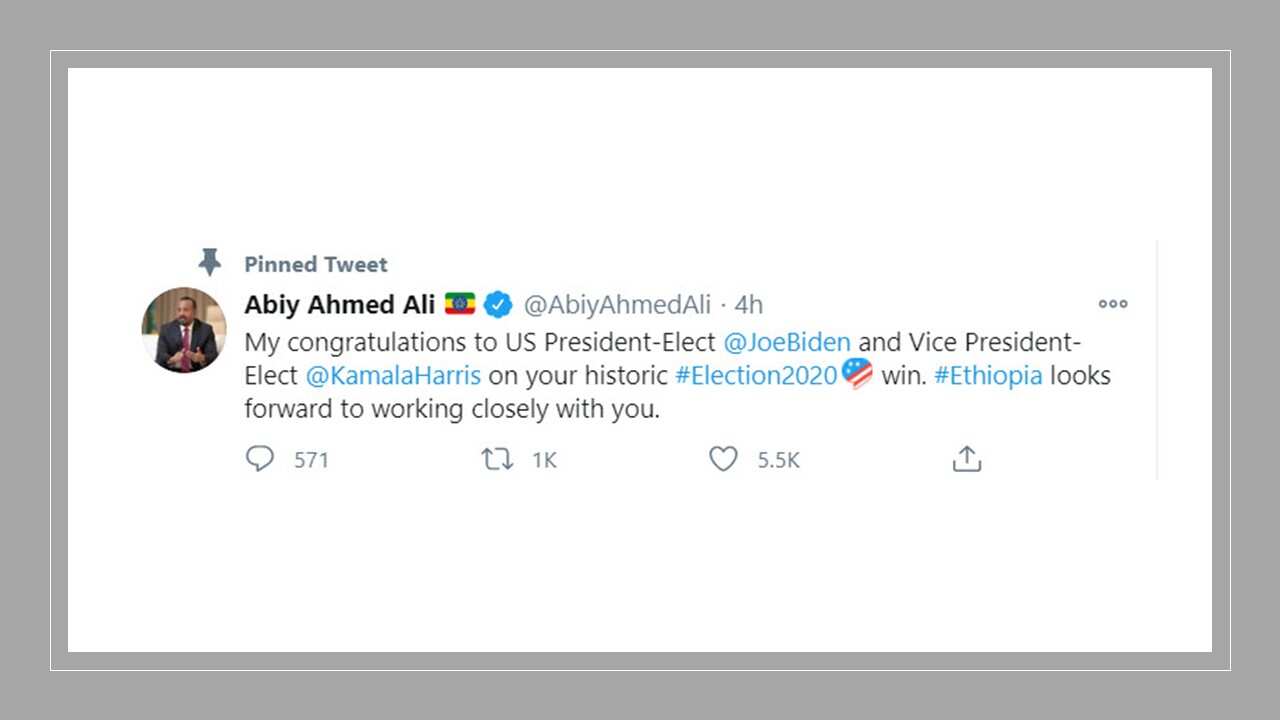Viewport: 1280px width, 720px height.
Task: Open the share tweet icon
Action: click(966, 459)
